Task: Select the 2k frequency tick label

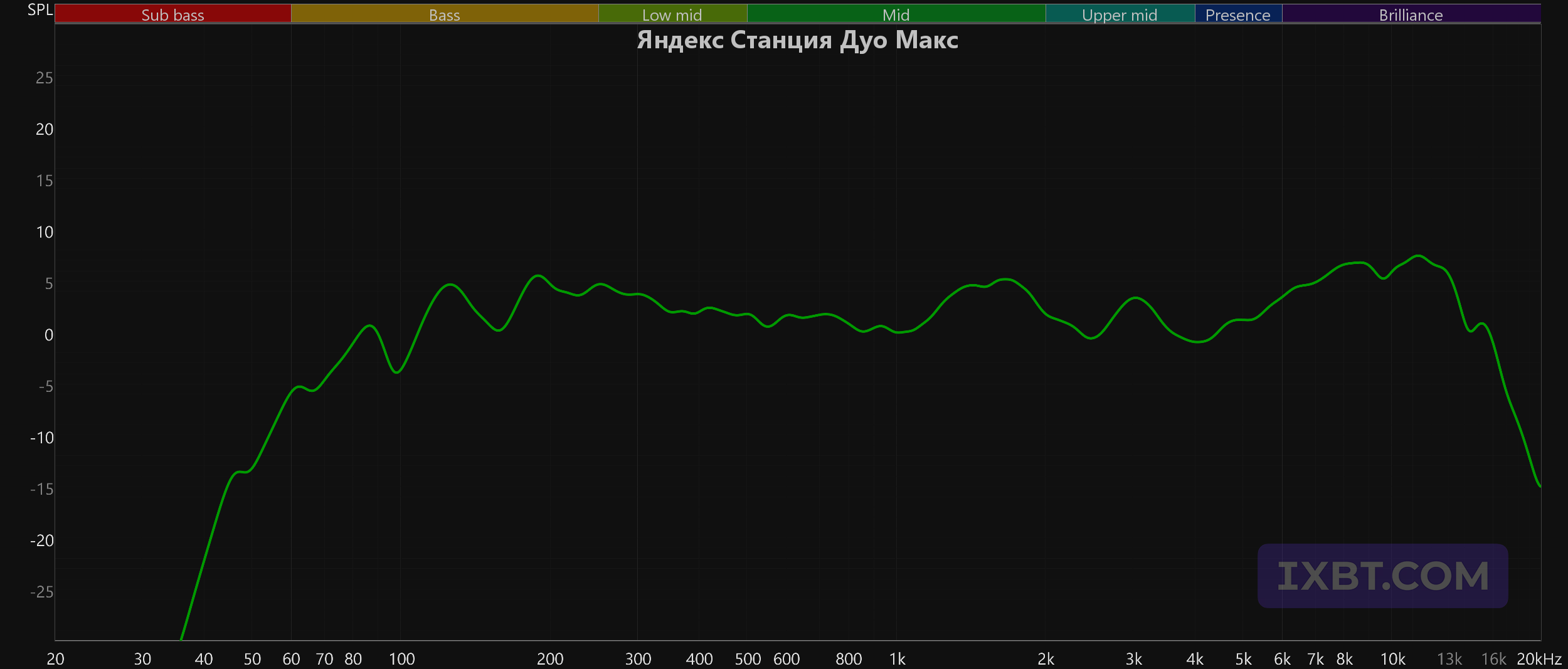Action: (1046, 659)
